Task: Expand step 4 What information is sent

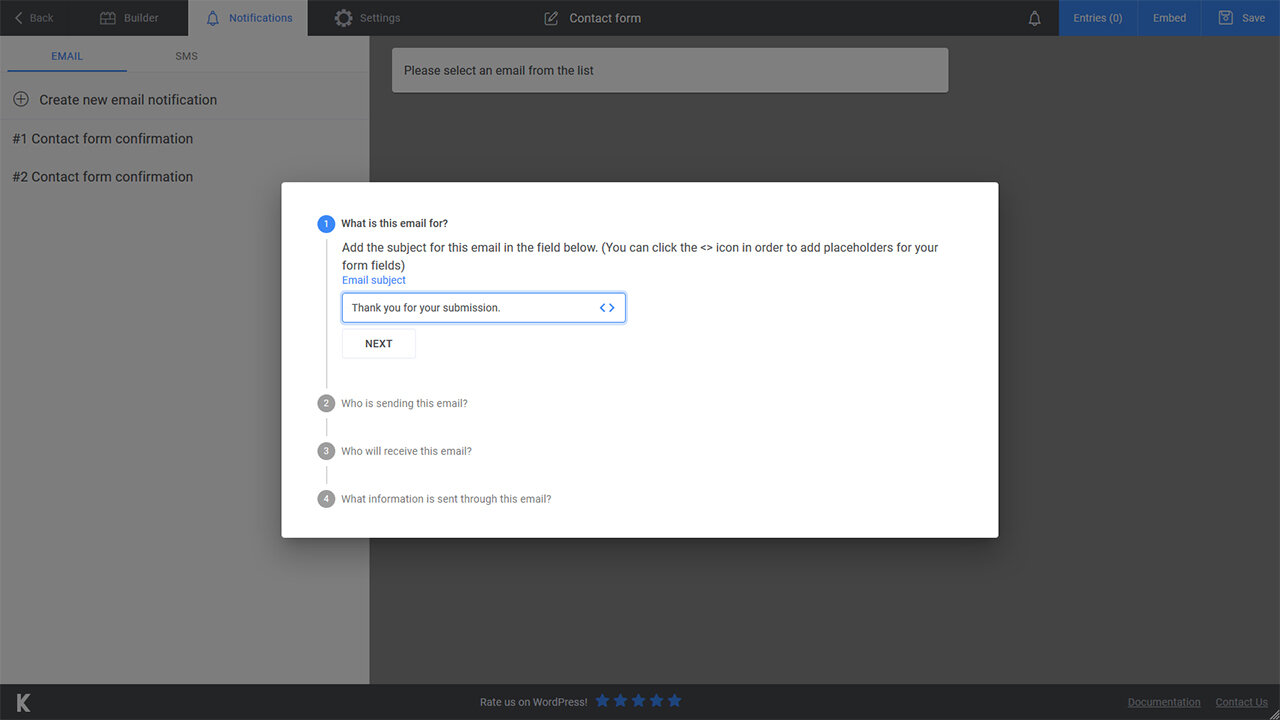Action: [x=446, y=499]
